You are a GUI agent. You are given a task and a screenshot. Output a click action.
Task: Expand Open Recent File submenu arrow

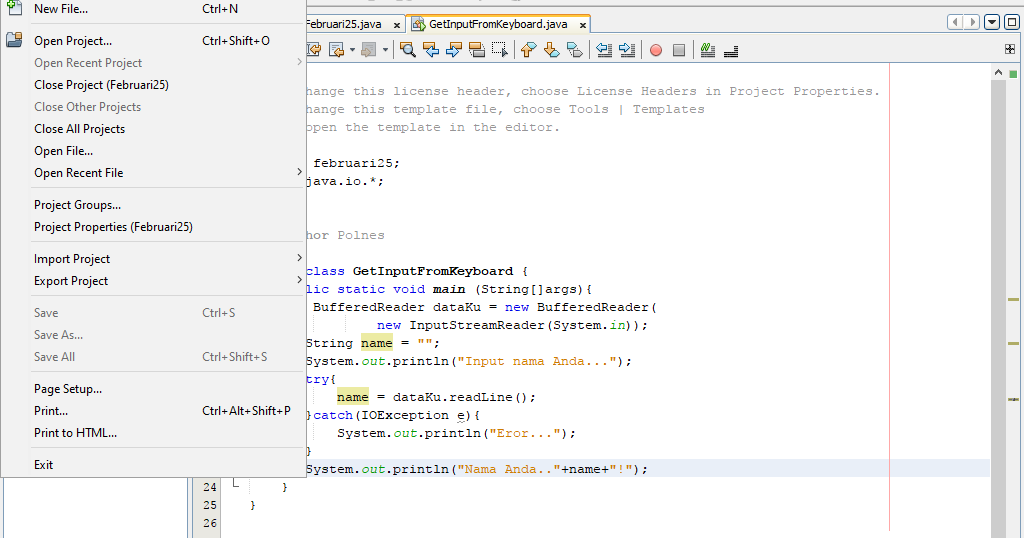(x=299, y=172)
